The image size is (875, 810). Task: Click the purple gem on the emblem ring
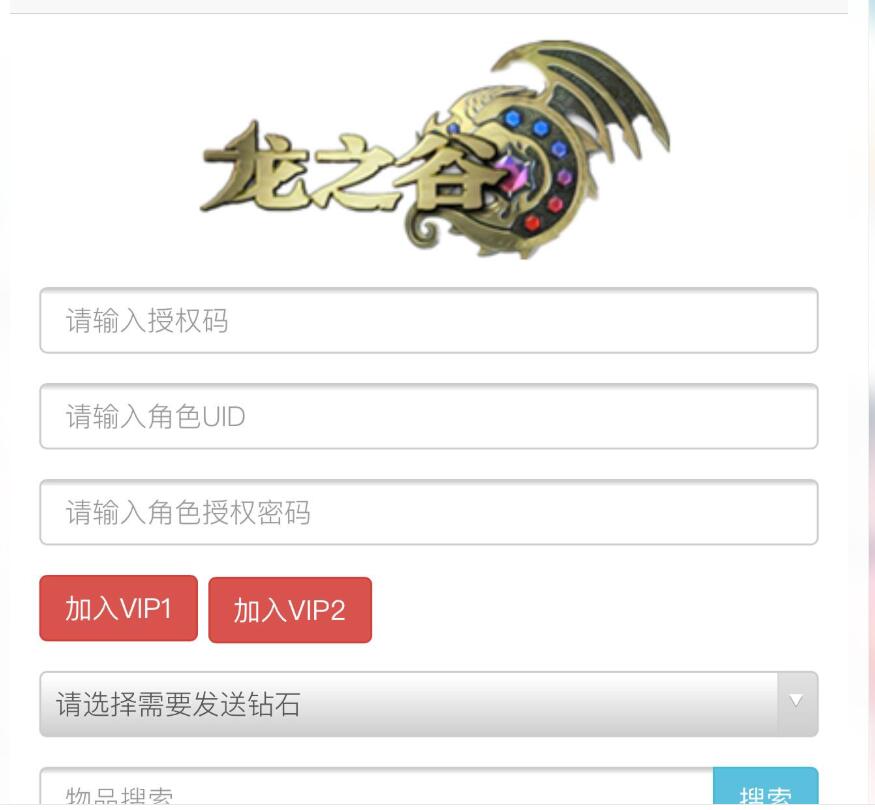565,178
